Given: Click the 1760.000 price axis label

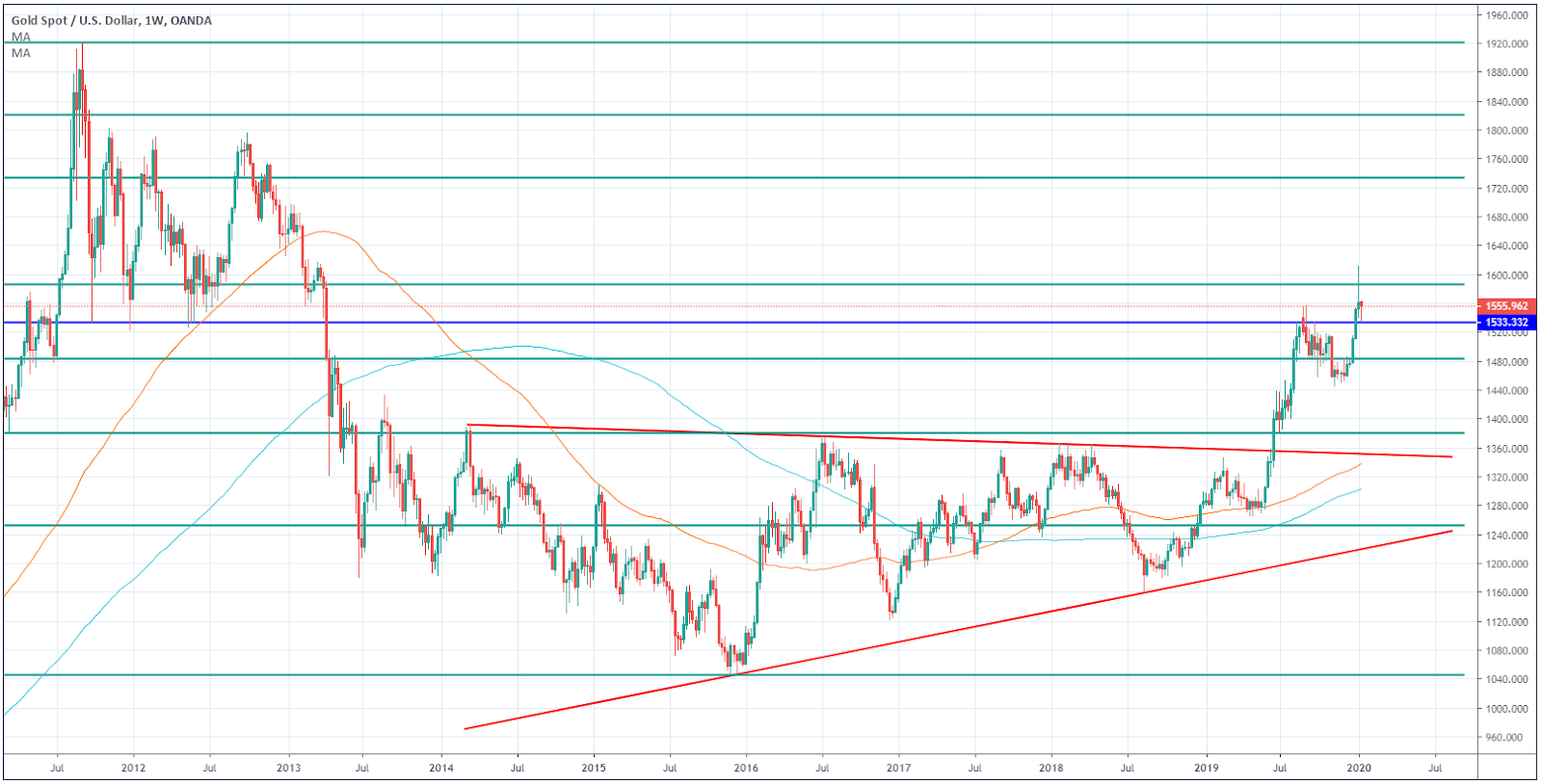Looking at the screenshot, I should coord(1506,160).
